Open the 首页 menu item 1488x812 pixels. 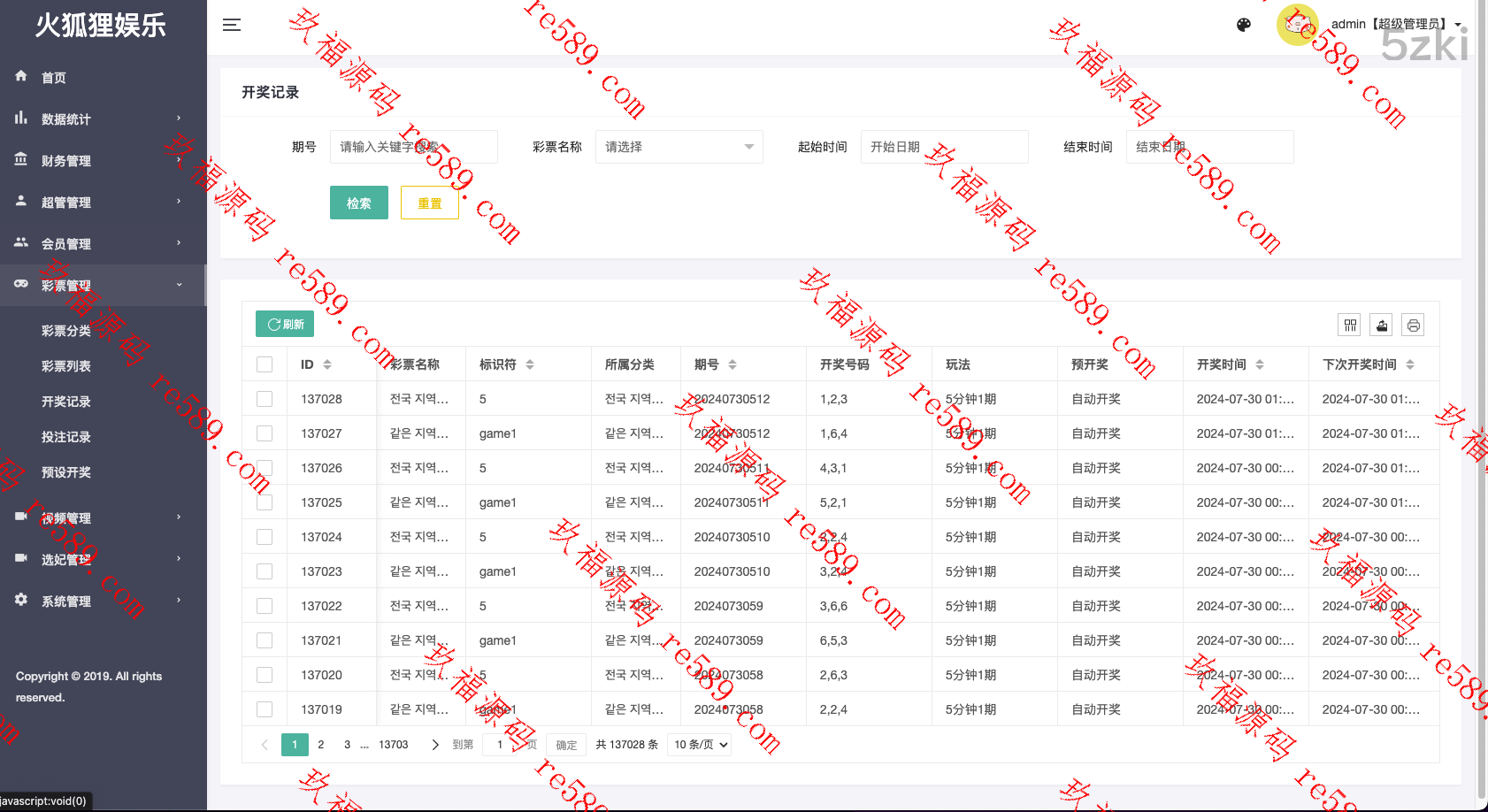pyautogui.click(x=104, y=77)
